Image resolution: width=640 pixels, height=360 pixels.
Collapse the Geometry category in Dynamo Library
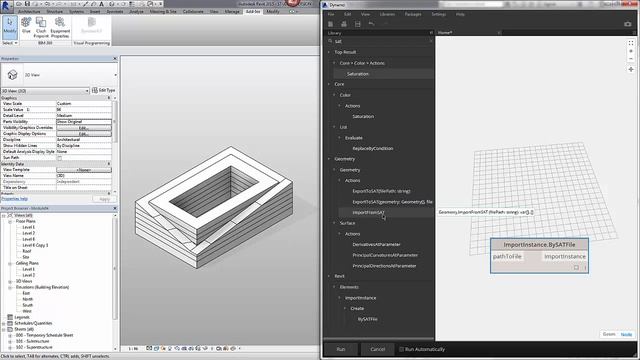329,159
